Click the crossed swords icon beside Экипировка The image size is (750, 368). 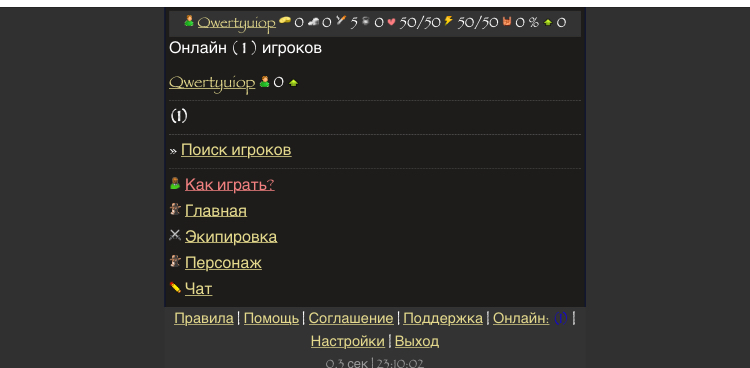pos(175,235)
